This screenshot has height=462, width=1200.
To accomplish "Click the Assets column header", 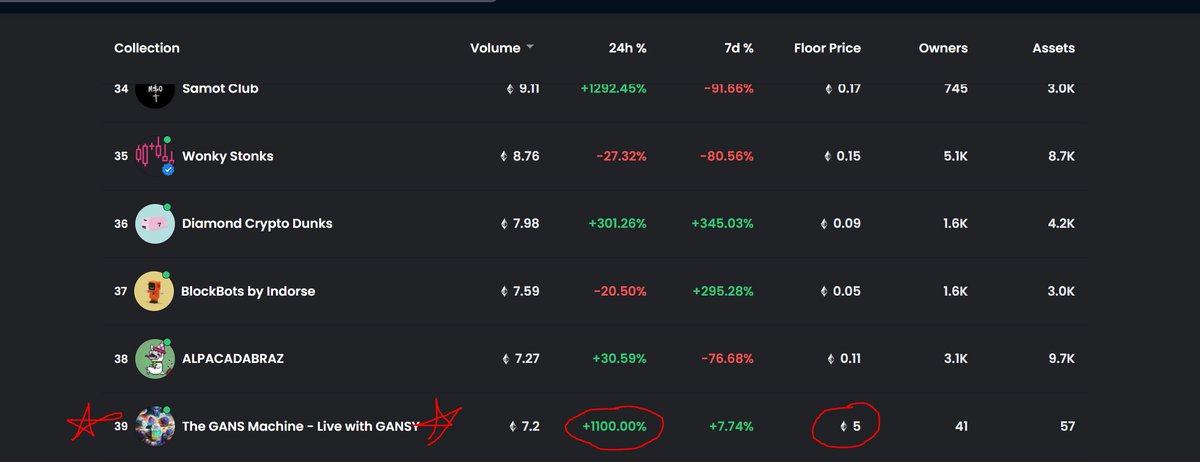I will click(1054, 48).
